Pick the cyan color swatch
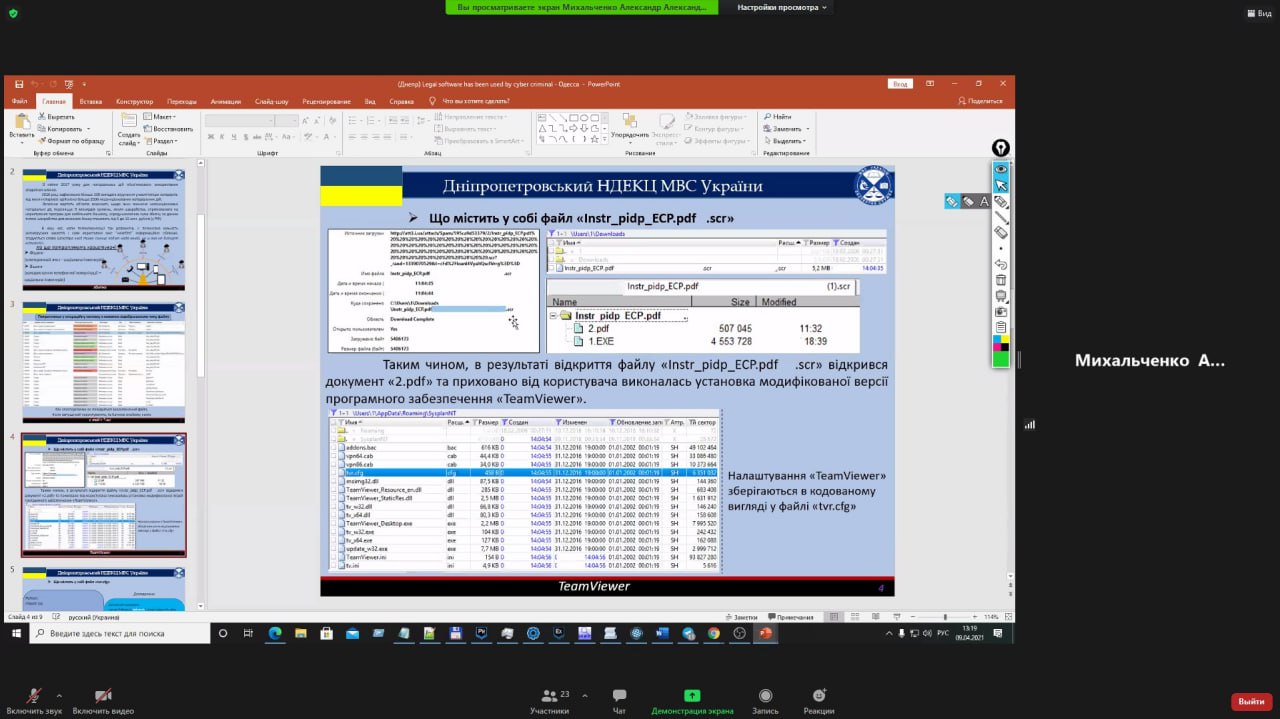 (x=997, y=339)
